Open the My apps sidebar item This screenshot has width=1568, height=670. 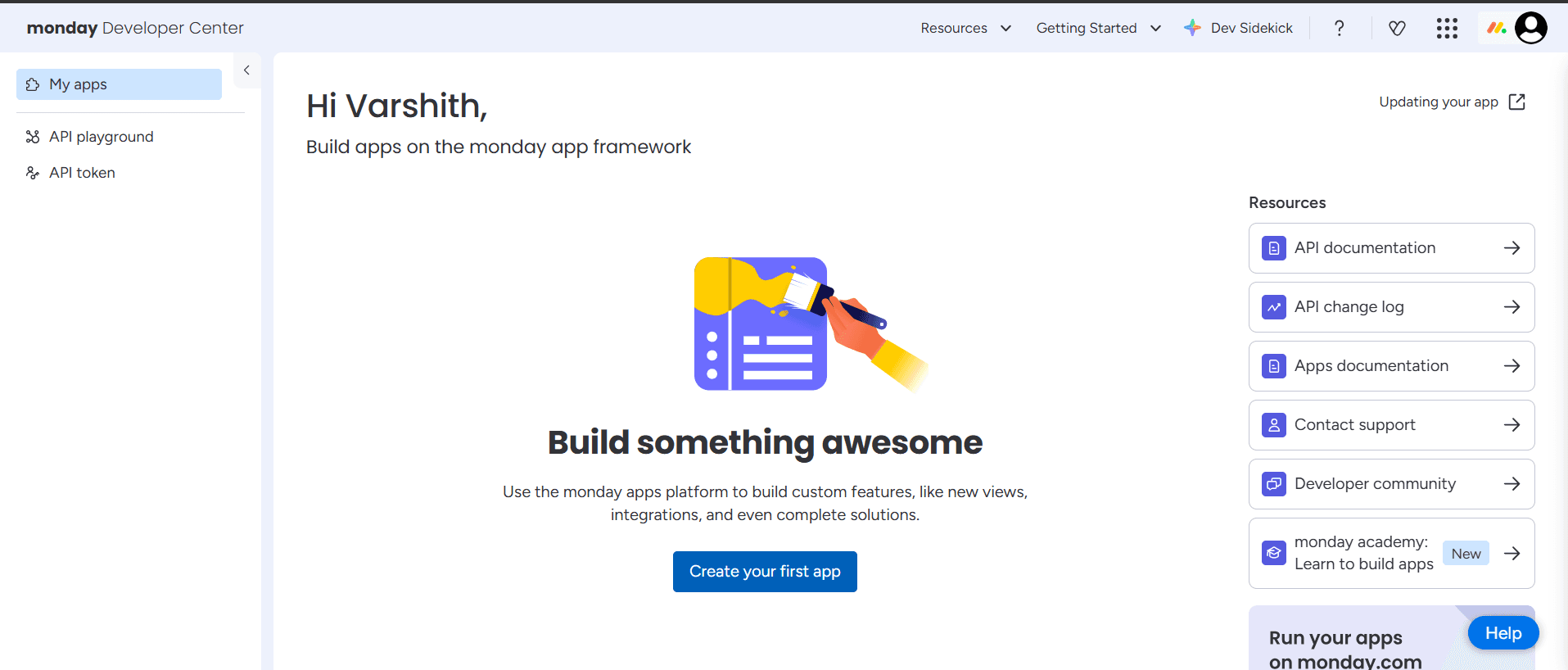pyautogui.click(x=119, y=84)
